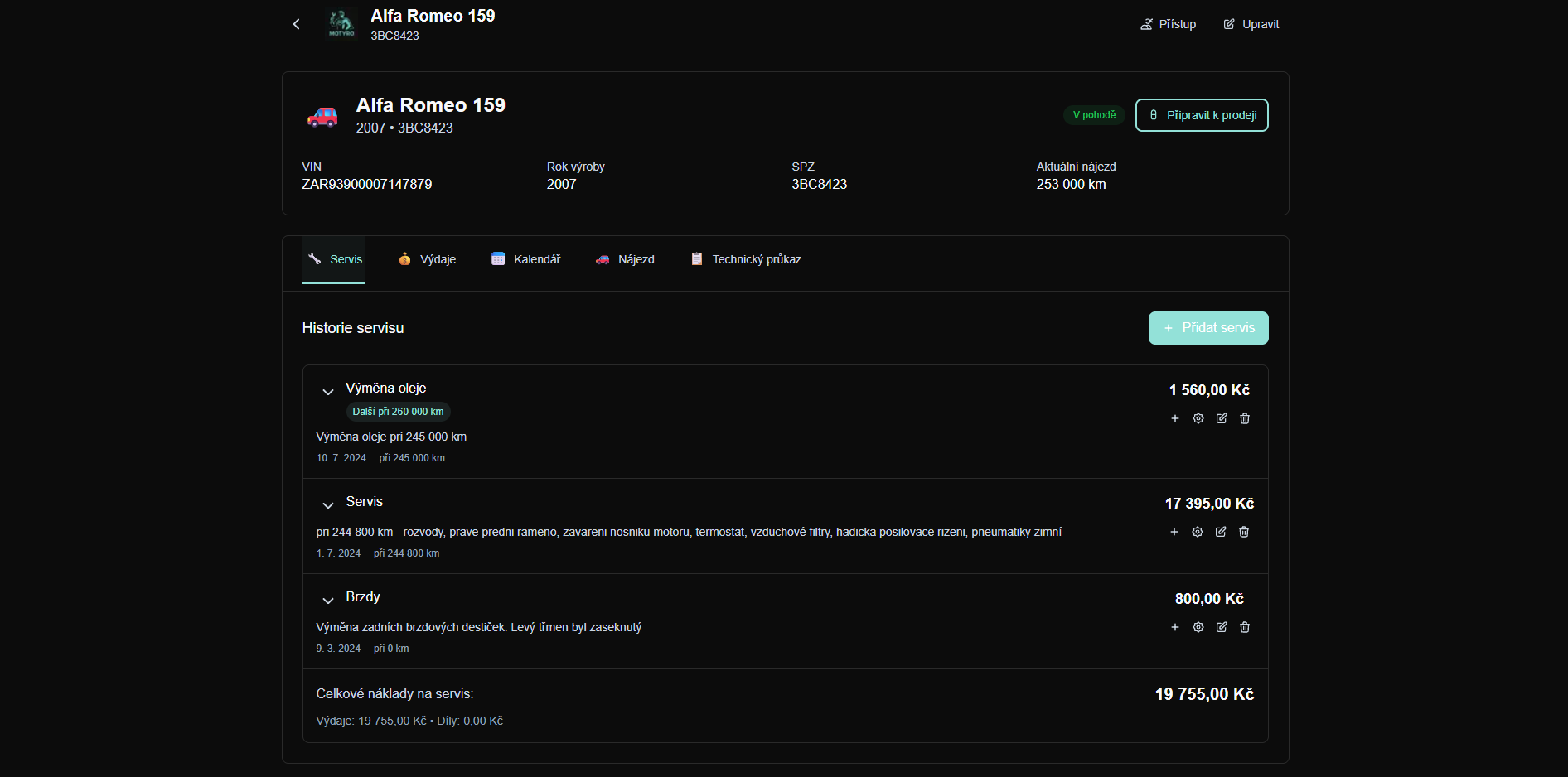Image resolution: width=1568 pixels, height=777 pixels.
Task: Click the Přidat servis button
Action: point(1208,328)
